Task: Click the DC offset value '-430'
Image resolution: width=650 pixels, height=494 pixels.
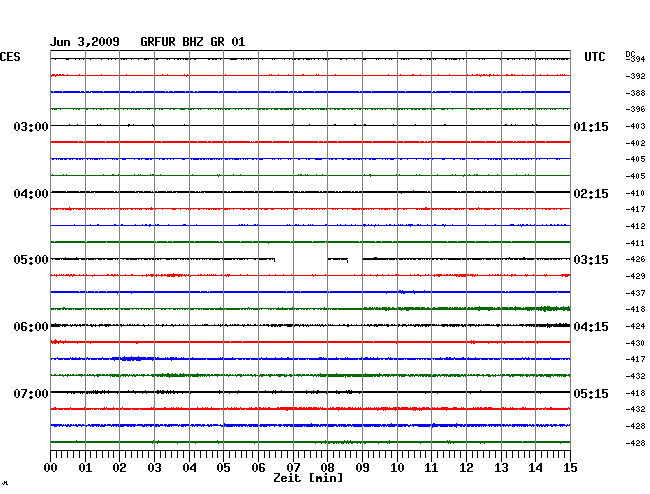Action: [635, 343]
